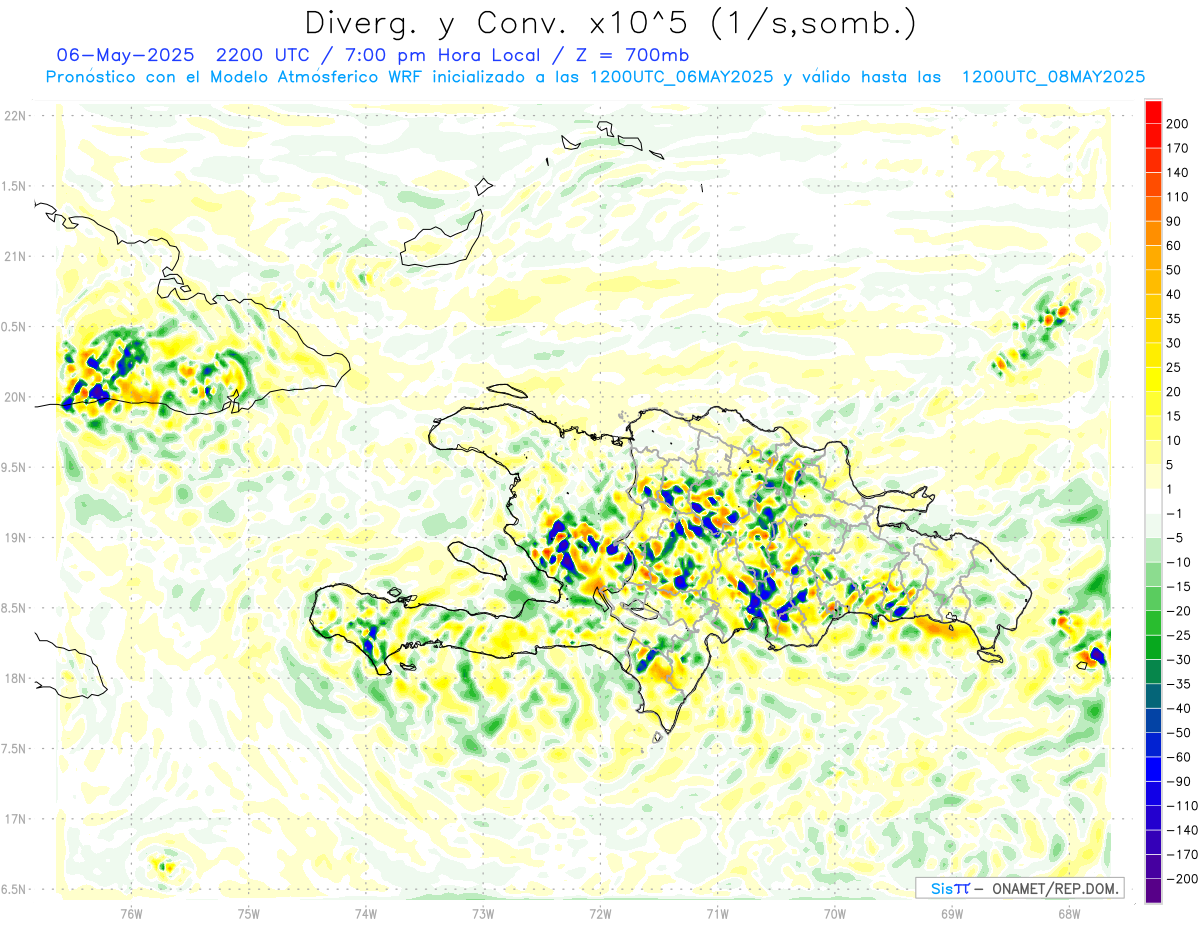Viewport: 1200px width, 927px height.
Task: Click the '76W' longitude label
Action: point(132,914)
